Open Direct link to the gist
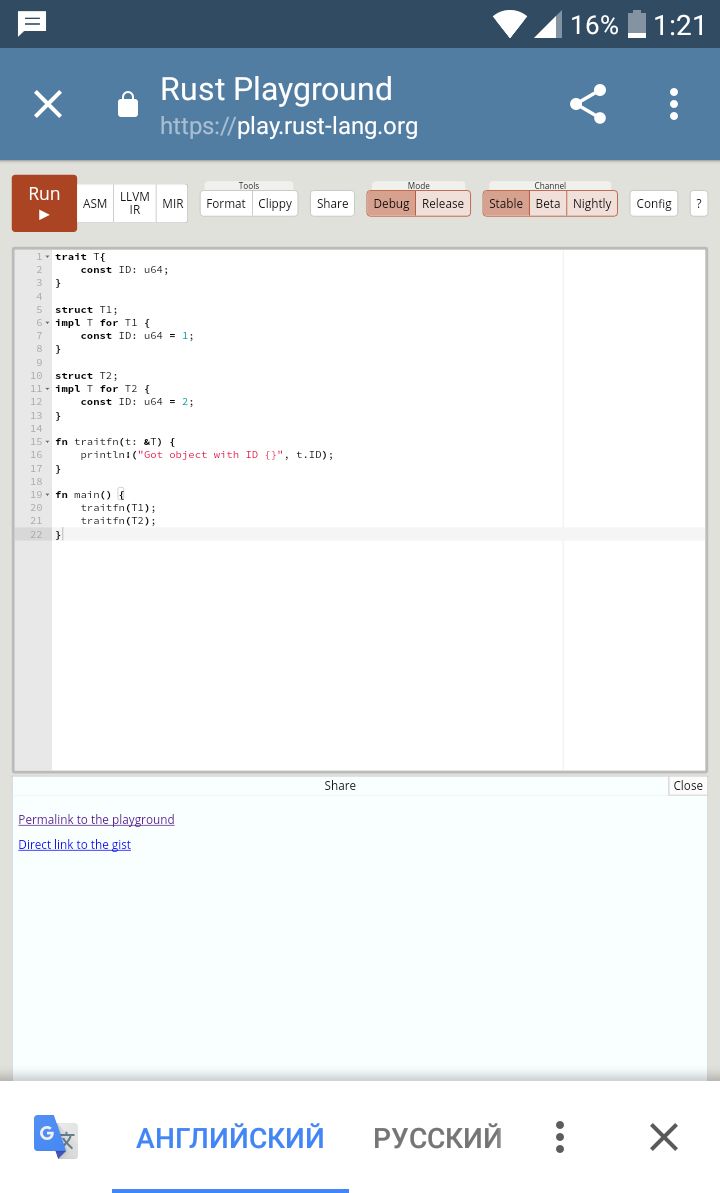 75,845
